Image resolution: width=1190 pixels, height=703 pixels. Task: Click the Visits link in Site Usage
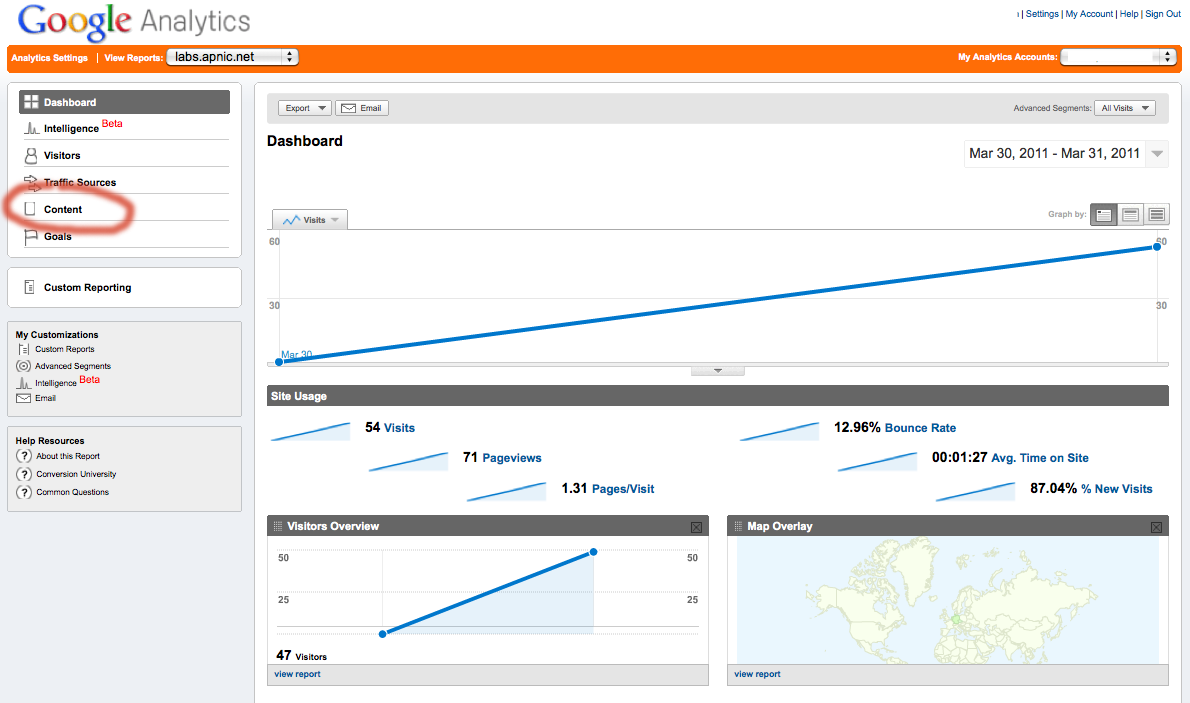click(x=399, y=428)
